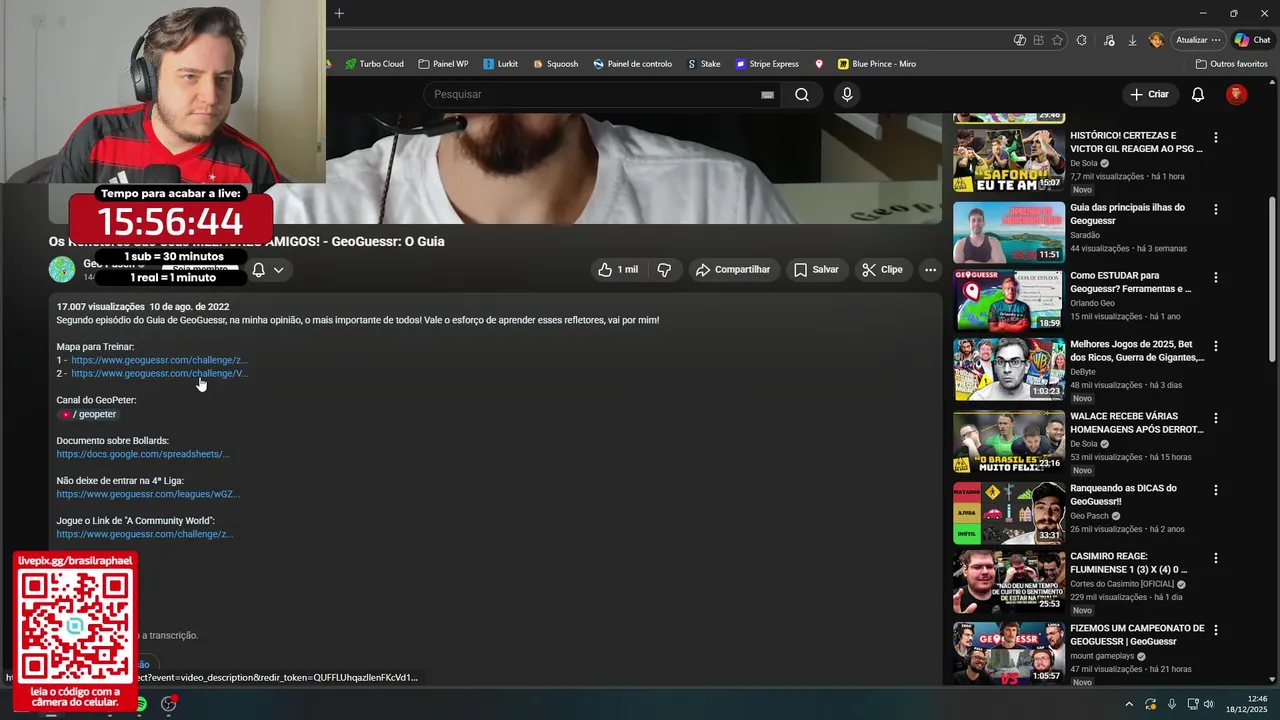
Task: Open Painel WP bookmark
Action: [x=443, y=64]
